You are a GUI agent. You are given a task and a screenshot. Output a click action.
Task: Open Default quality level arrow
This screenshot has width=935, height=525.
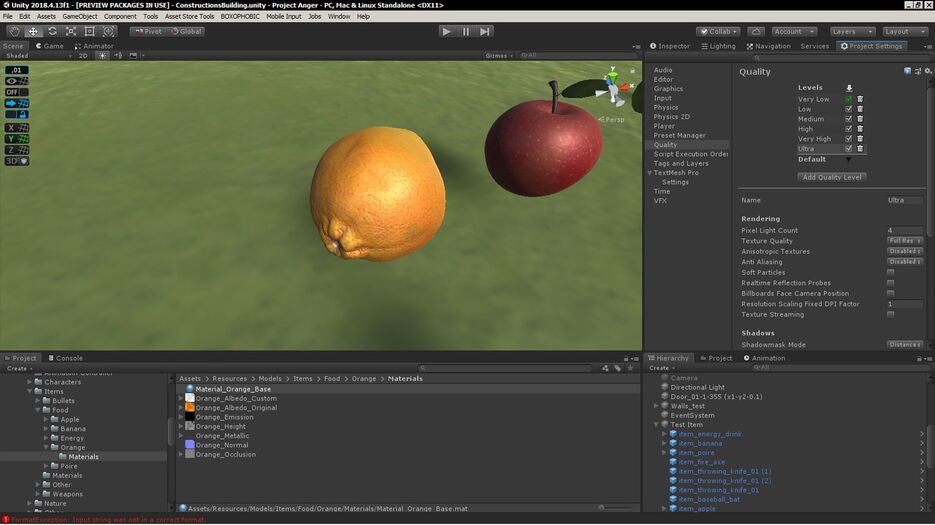click(849, 160)
